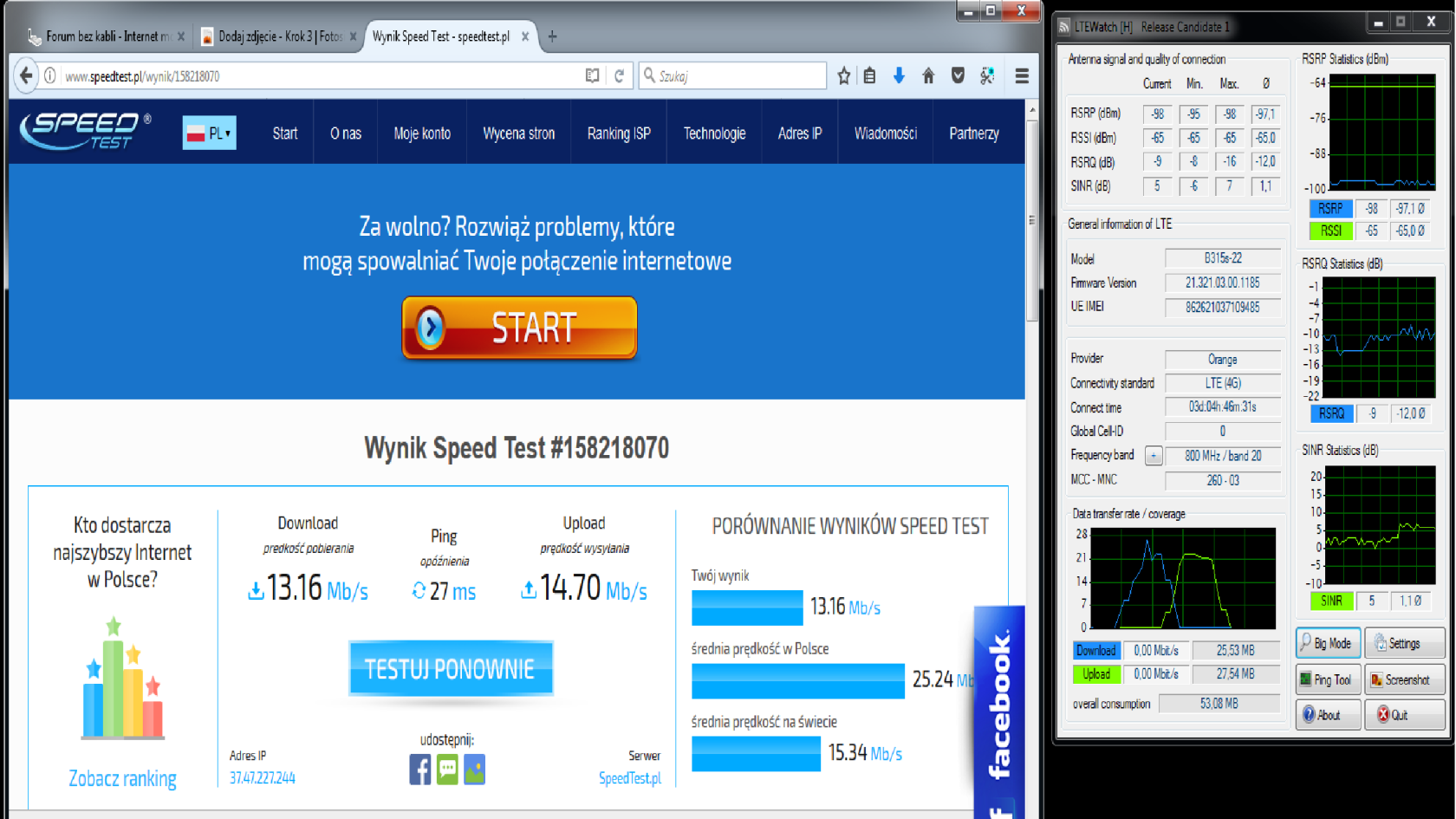Click the Wynik Speed Test heading

[517, 448]
